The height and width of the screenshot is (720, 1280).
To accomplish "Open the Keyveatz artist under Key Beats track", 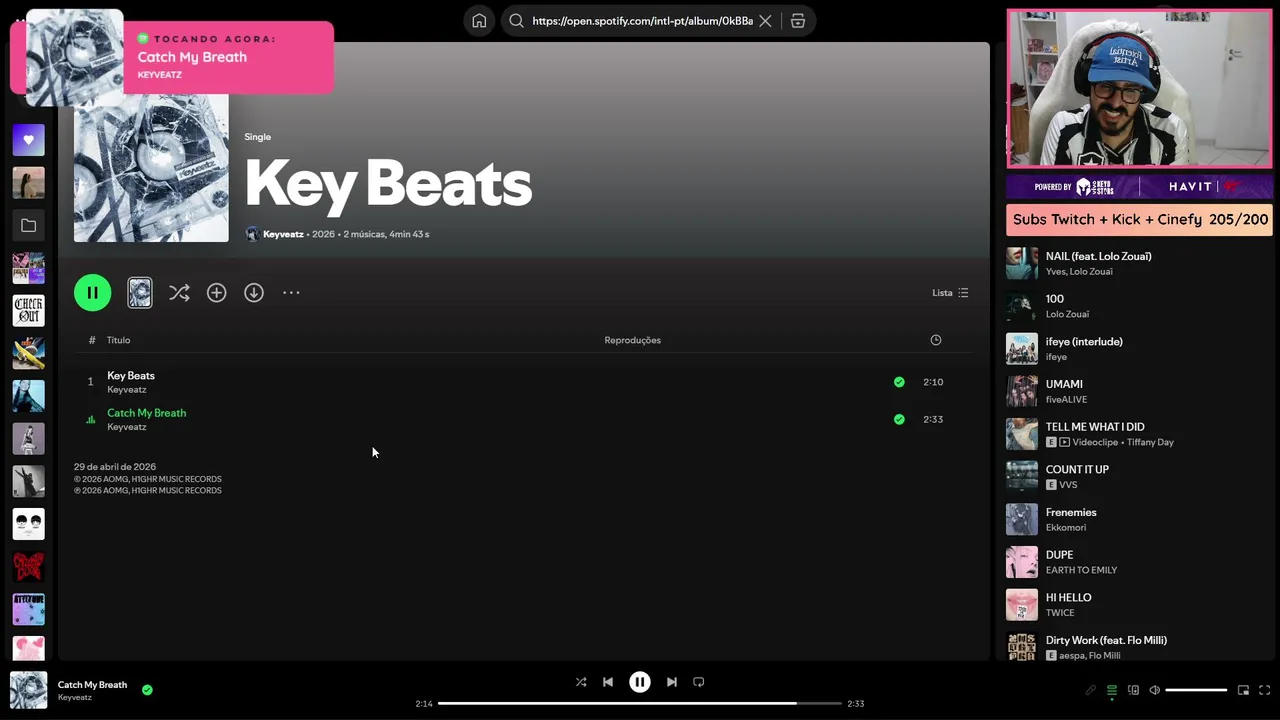I will (x=127, y=390).
